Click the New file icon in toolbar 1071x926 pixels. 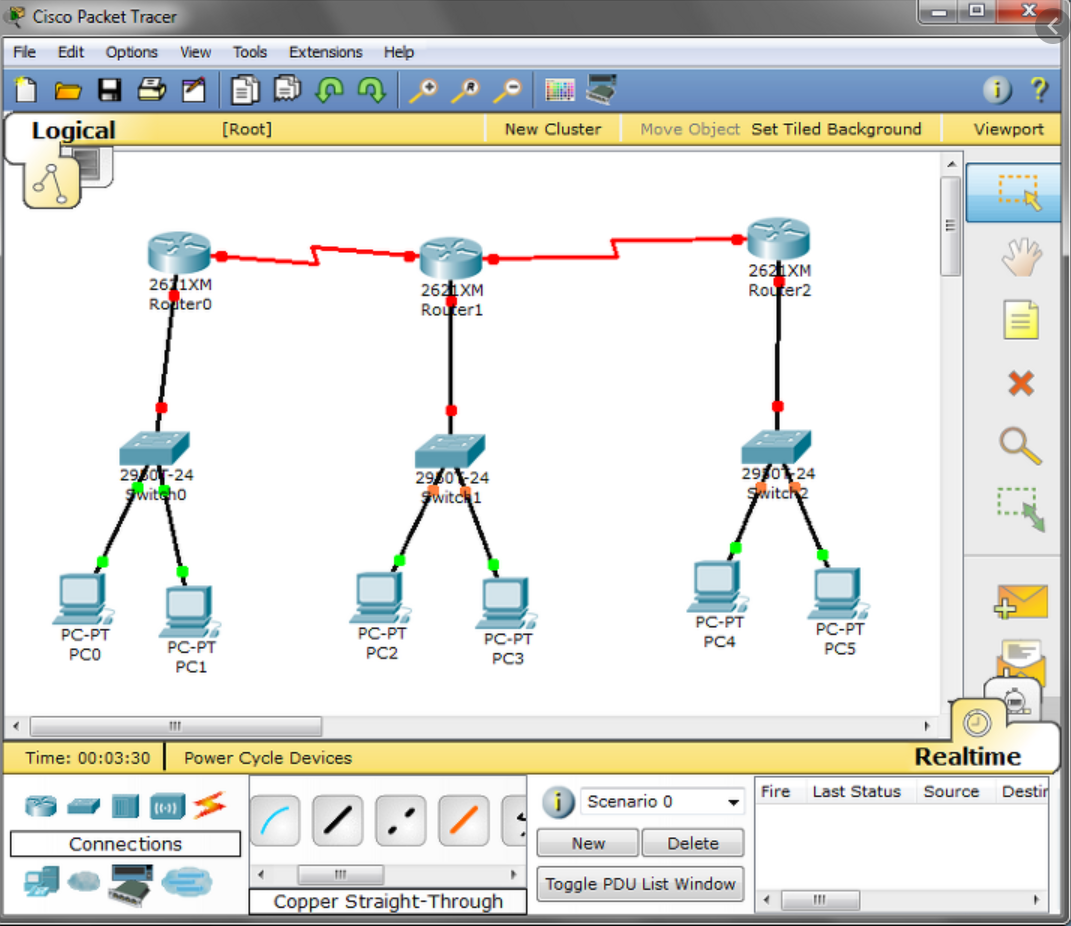point(26,89)
